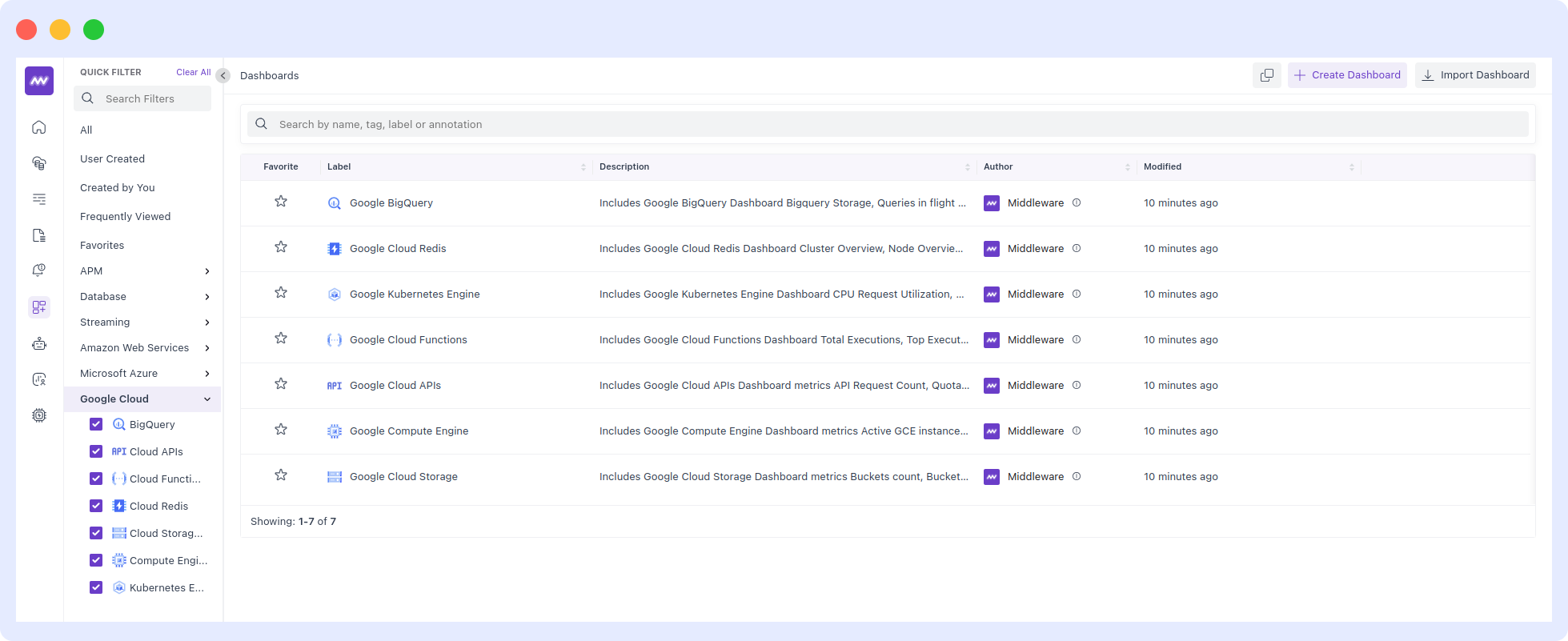This screenshot has width=1568, height=641.
Task: Select the Frequently Viewed filter
Action: [x=125, y=216]
